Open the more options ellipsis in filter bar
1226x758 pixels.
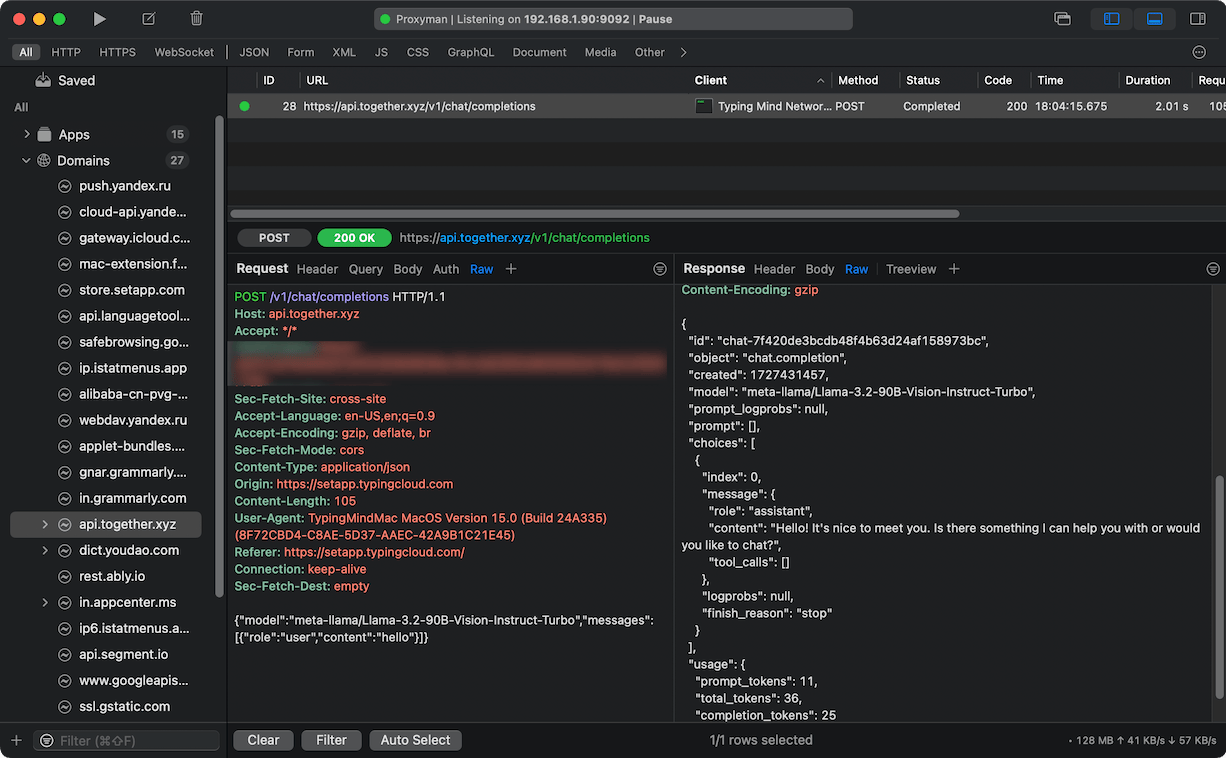pyautogui.click(x=1199, y=52)
